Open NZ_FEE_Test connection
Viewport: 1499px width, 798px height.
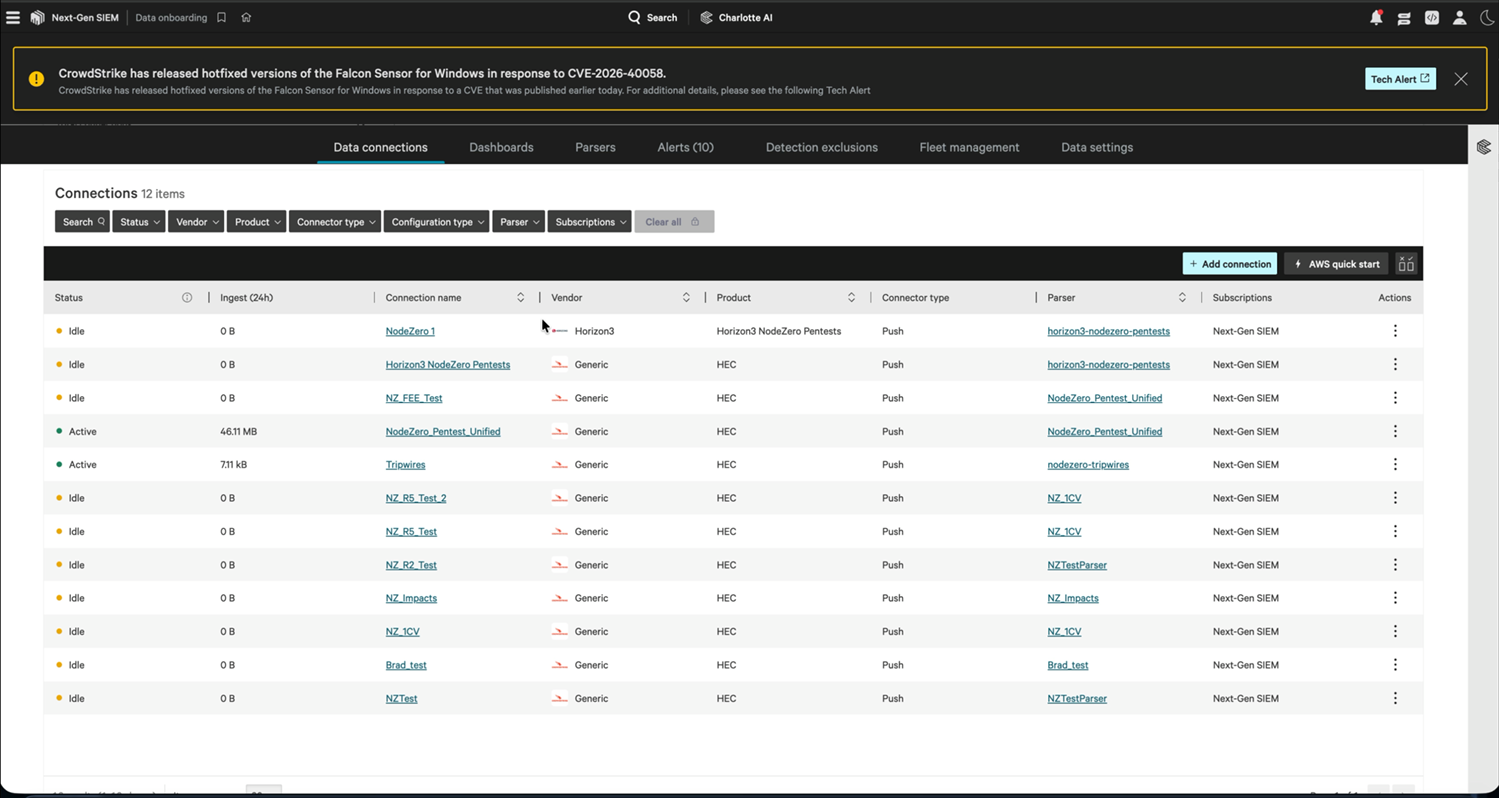414,398
